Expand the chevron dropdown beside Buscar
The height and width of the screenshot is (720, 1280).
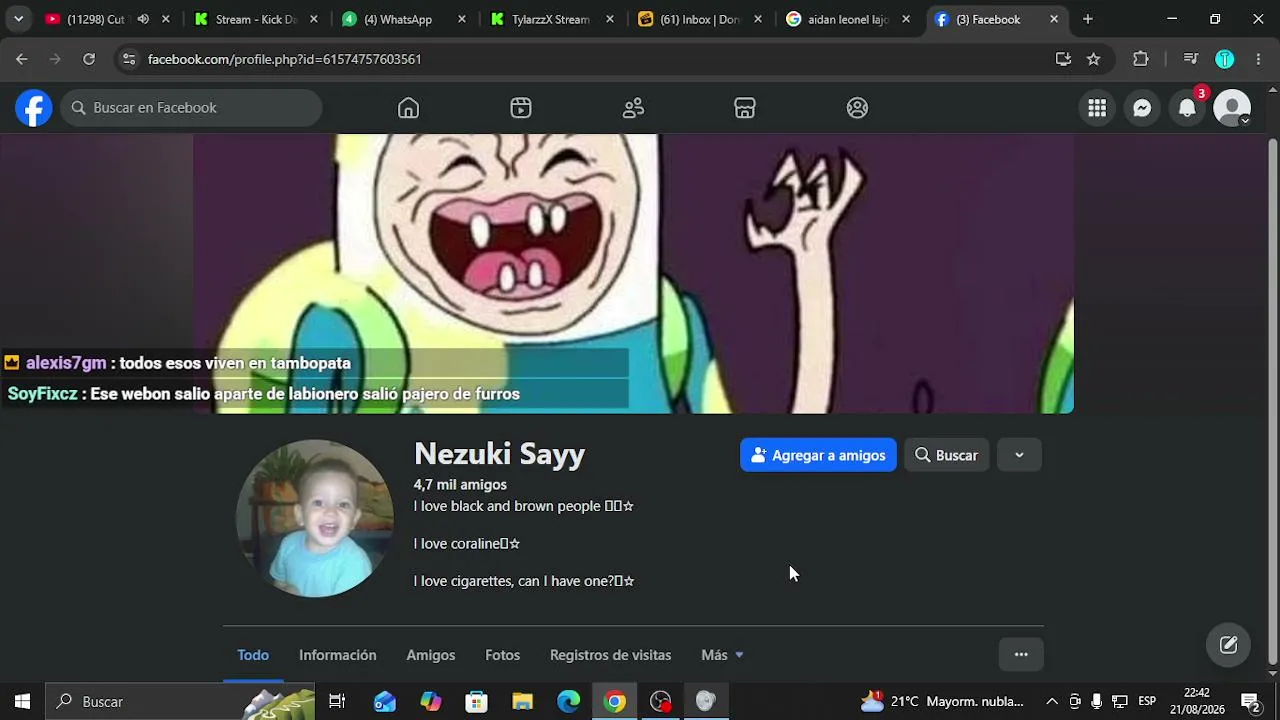click(1019, 455)
